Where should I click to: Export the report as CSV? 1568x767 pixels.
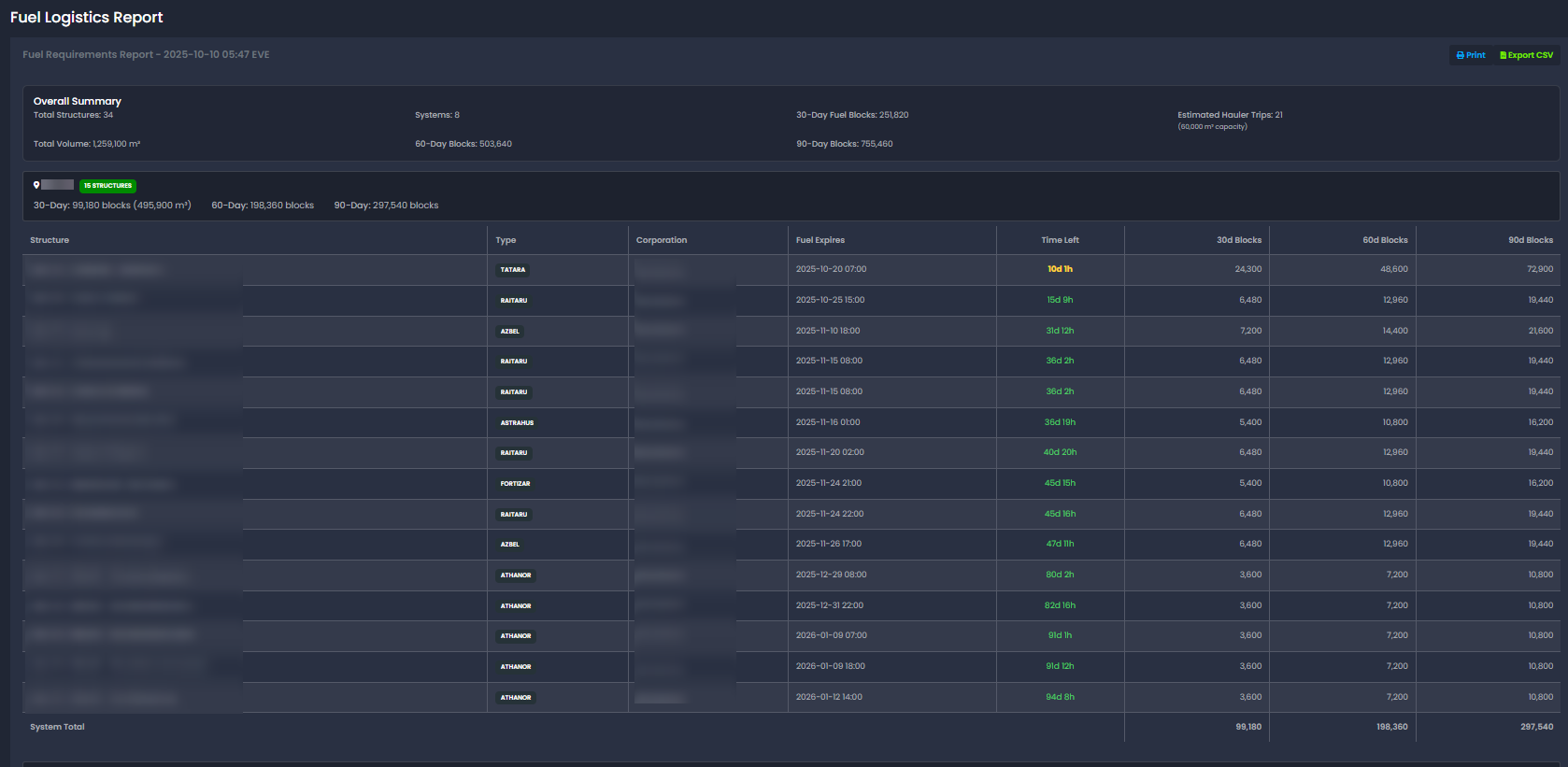pyautogui.click(x=1526, y=55)
